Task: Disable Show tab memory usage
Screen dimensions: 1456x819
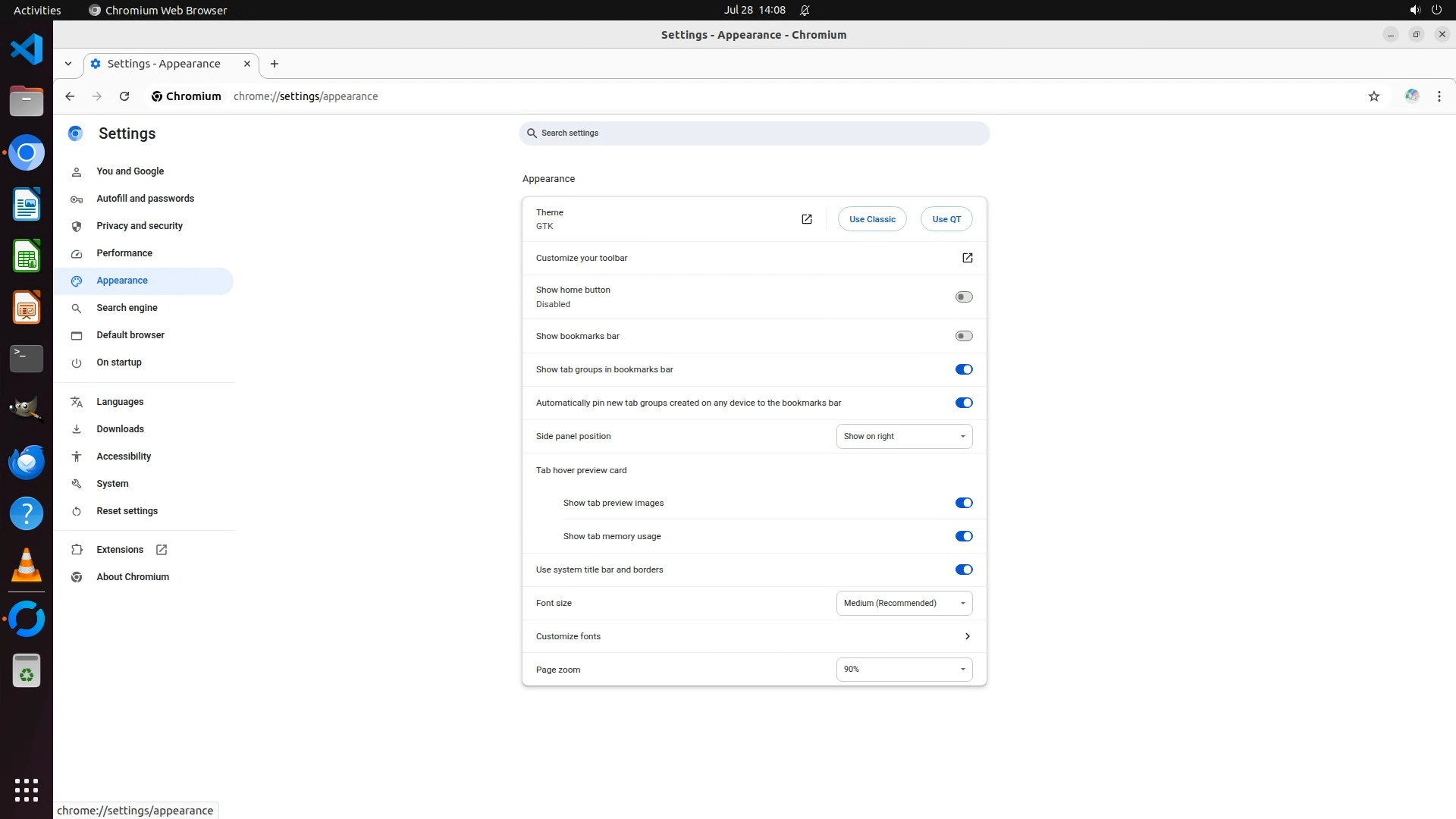Action: pos(963,536)
